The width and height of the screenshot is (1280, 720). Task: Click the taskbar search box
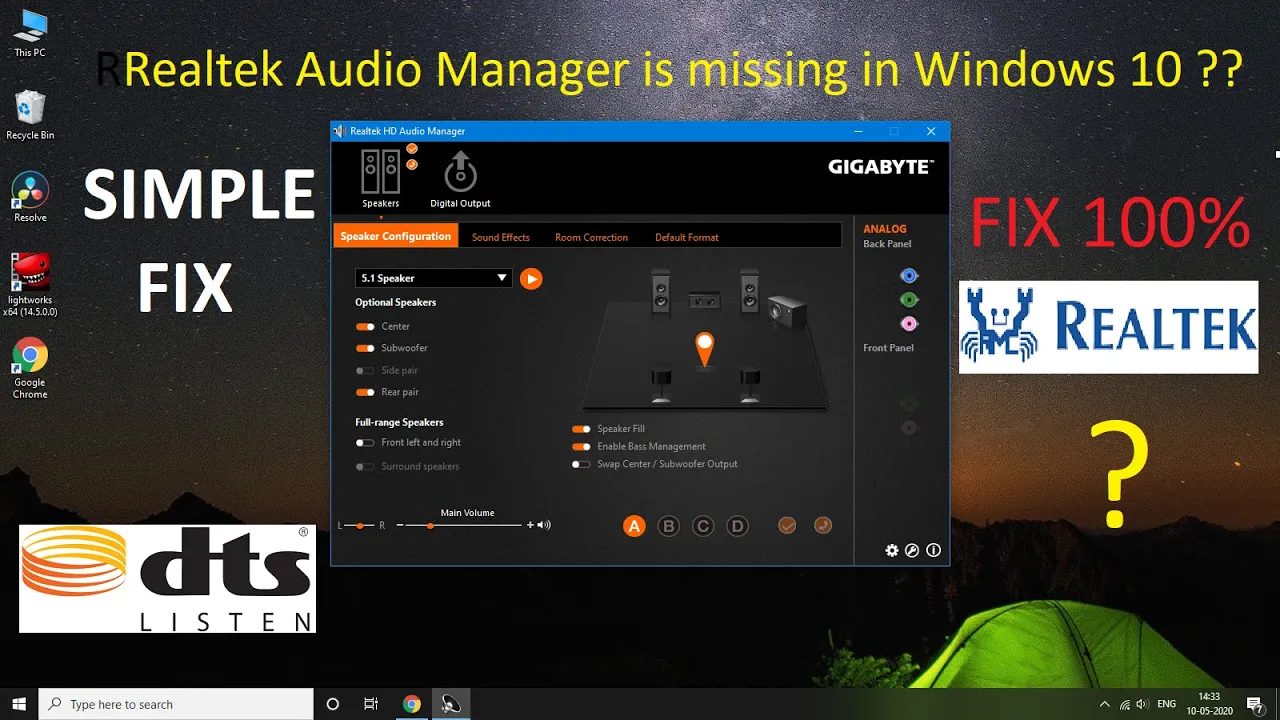point(178,704)
